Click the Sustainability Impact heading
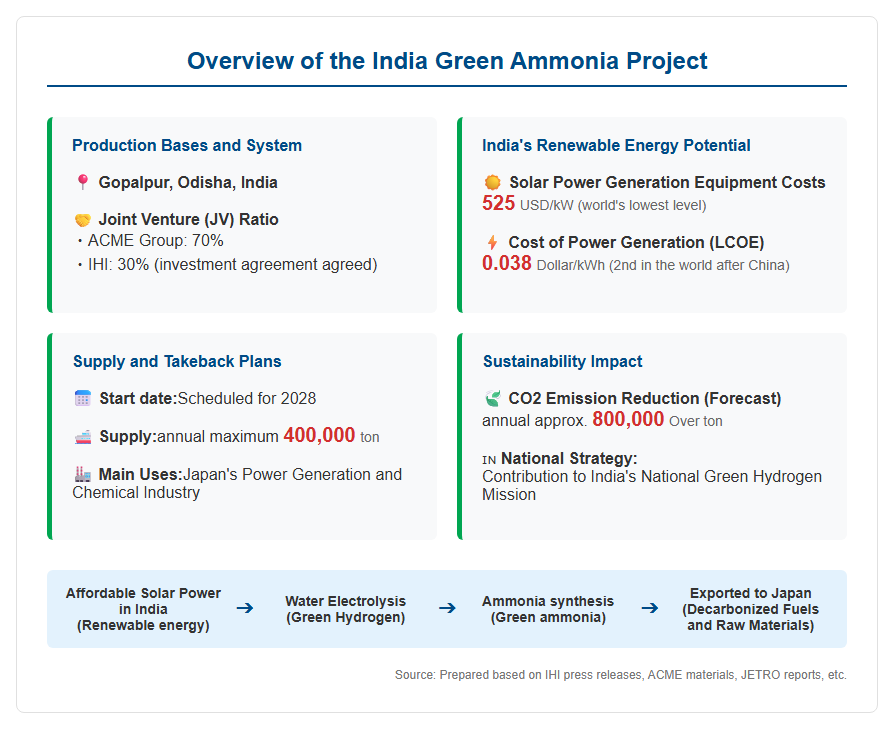 click(563, 361)
